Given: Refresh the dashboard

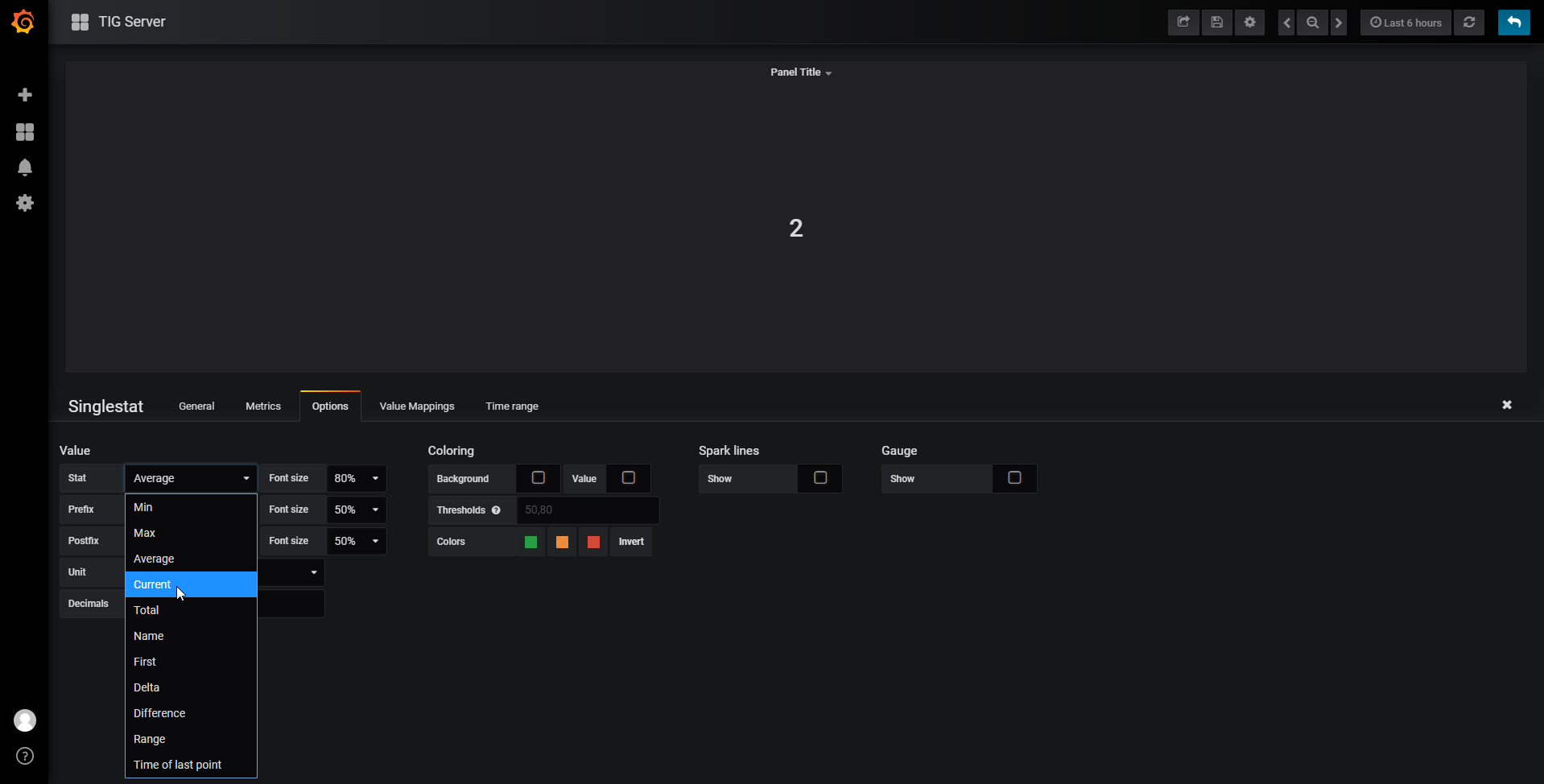Looking at the screenshot, I should pyautogui.click(x=1469, y=23).
